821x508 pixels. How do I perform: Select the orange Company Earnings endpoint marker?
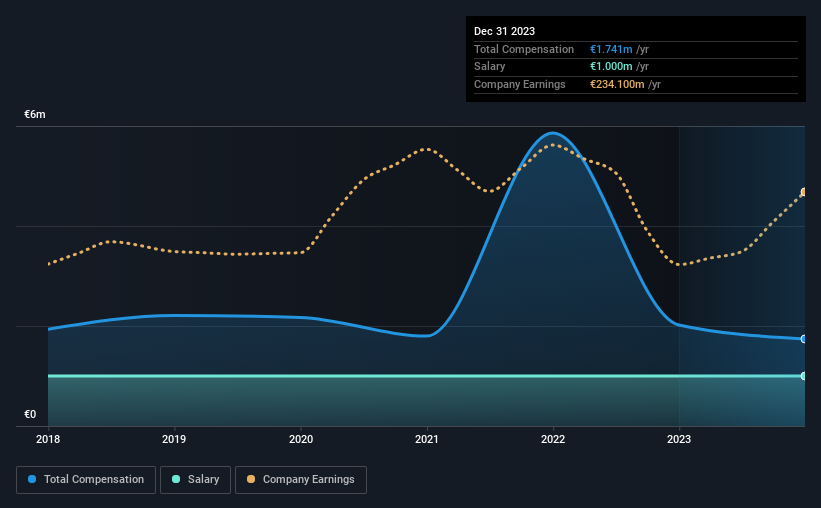tap(804, 192)
